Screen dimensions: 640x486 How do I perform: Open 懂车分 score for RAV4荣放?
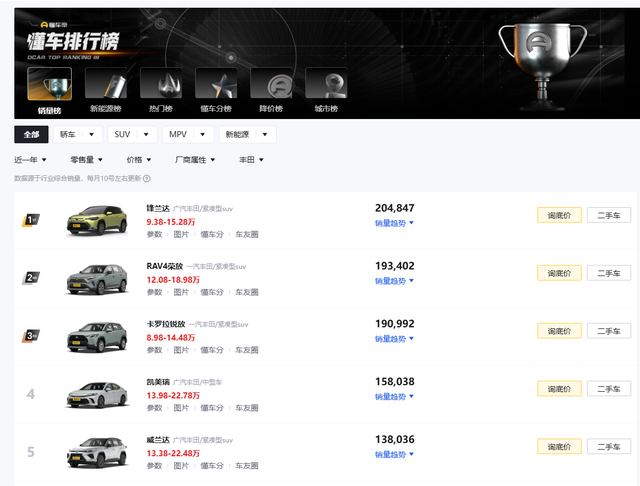pyautogui.click(x=212, y=292)
